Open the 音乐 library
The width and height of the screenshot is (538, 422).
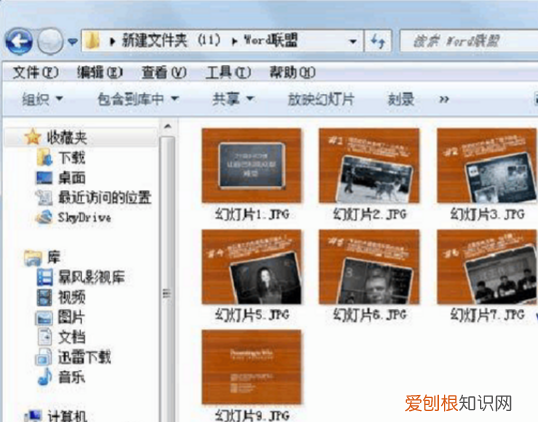[x=72, y=377]
